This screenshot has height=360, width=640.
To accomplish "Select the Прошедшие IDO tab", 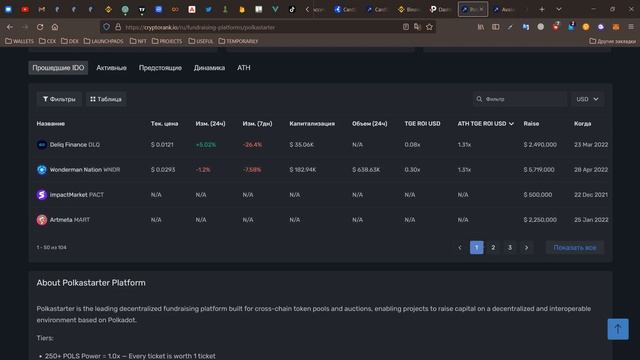I will (x=58, y=68).
